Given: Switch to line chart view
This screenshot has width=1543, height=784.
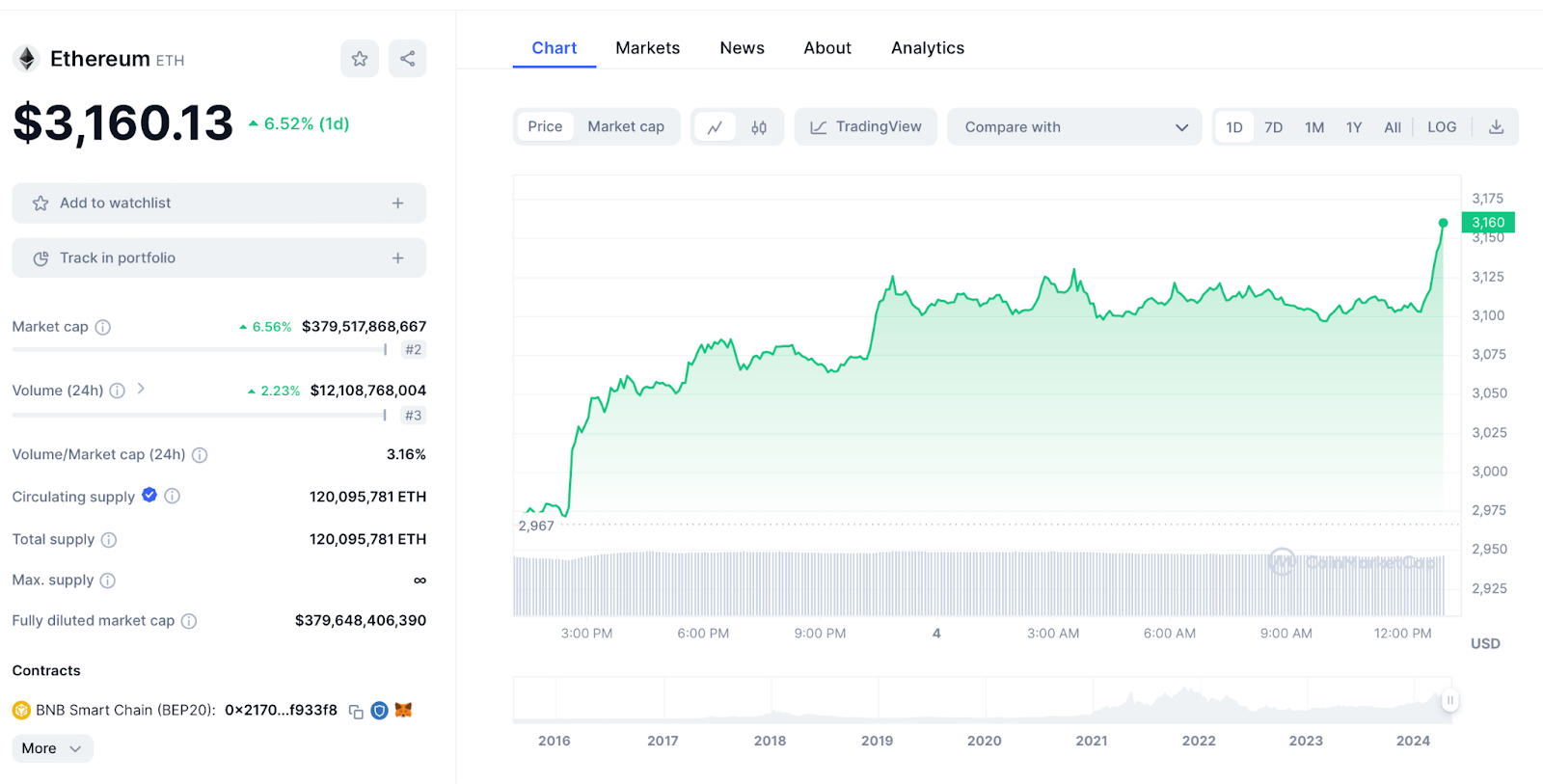Looking at the screenshot, I should tap(715, 127).
